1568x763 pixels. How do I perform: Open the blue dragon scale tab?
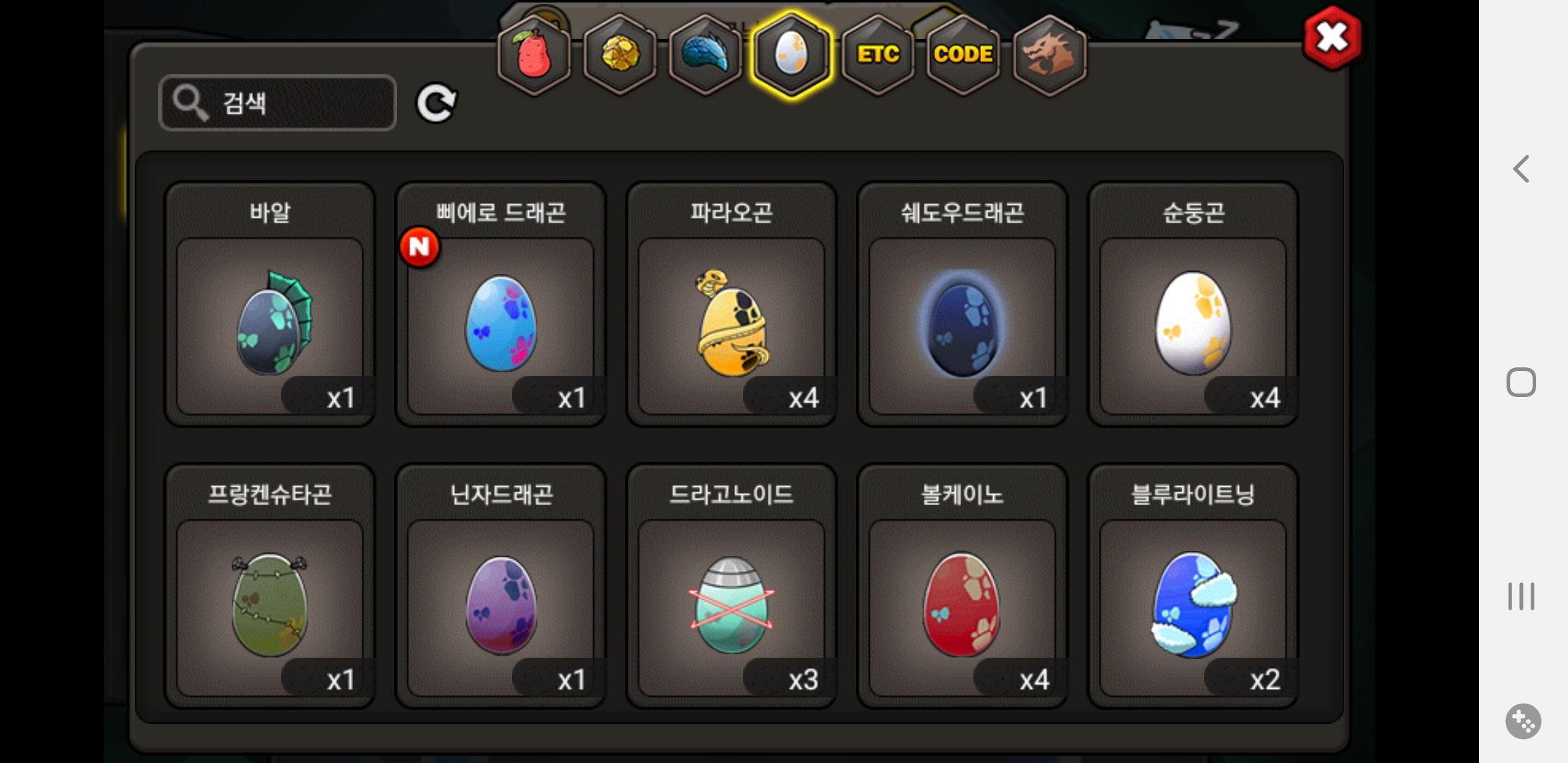click(706, 54)
